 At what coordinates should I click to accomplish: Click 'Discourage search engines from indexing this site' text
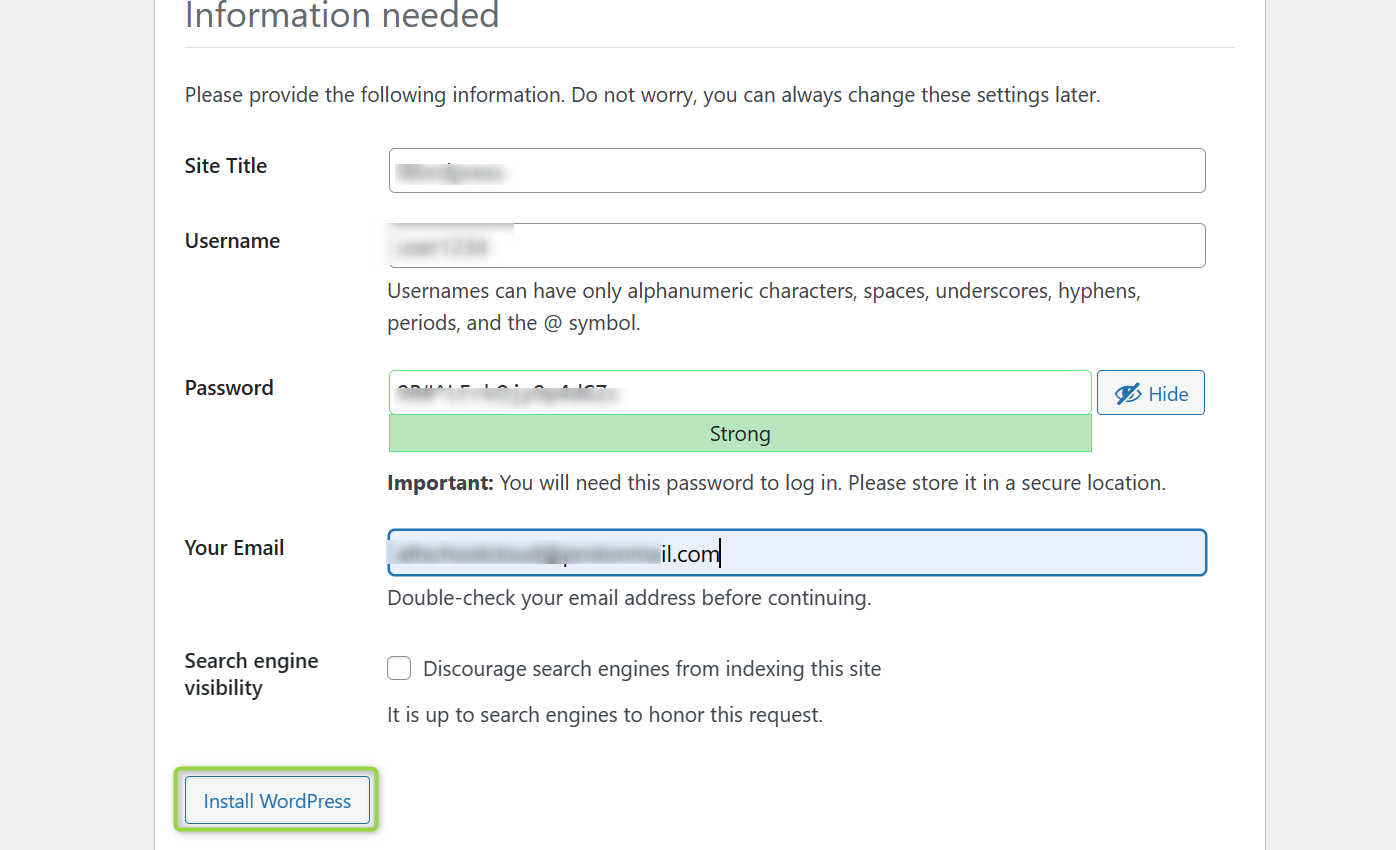point(652,669)
